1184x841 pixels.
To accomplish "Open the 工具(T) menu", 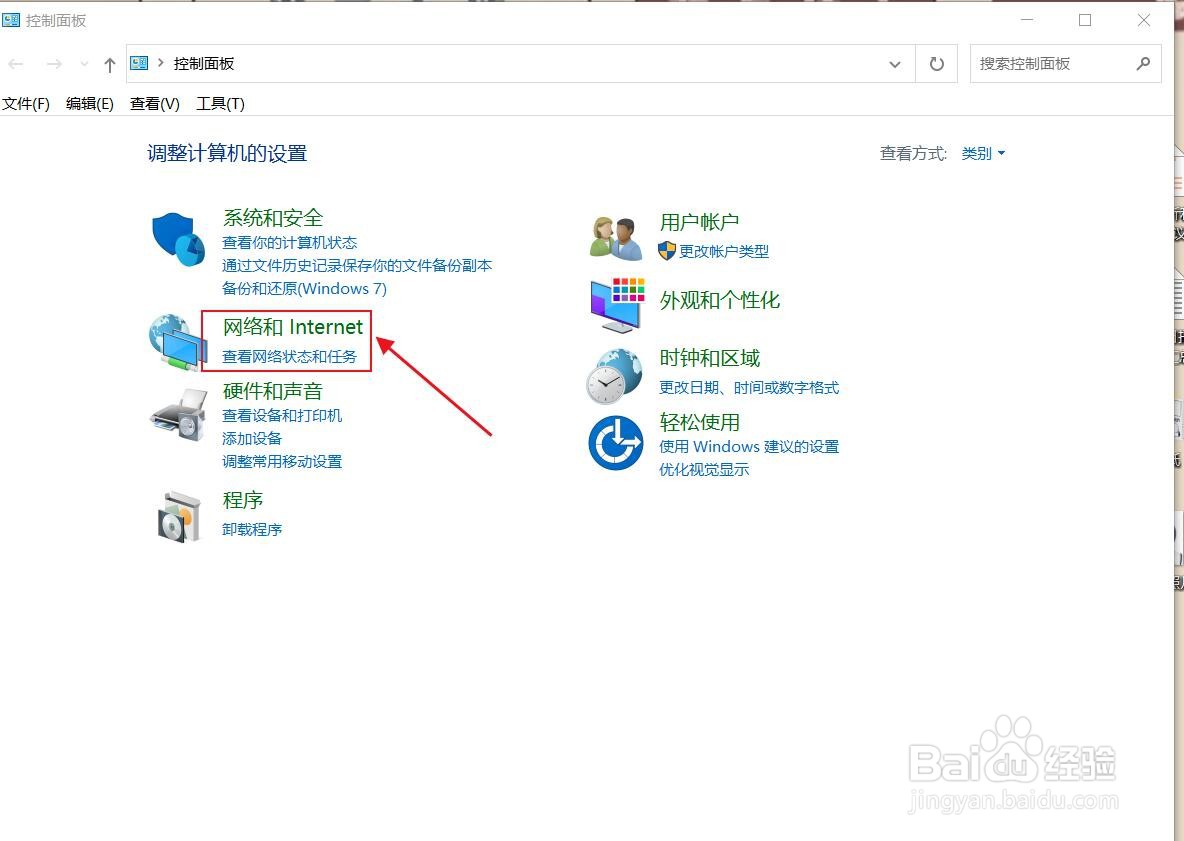I will tap(219, 103).
